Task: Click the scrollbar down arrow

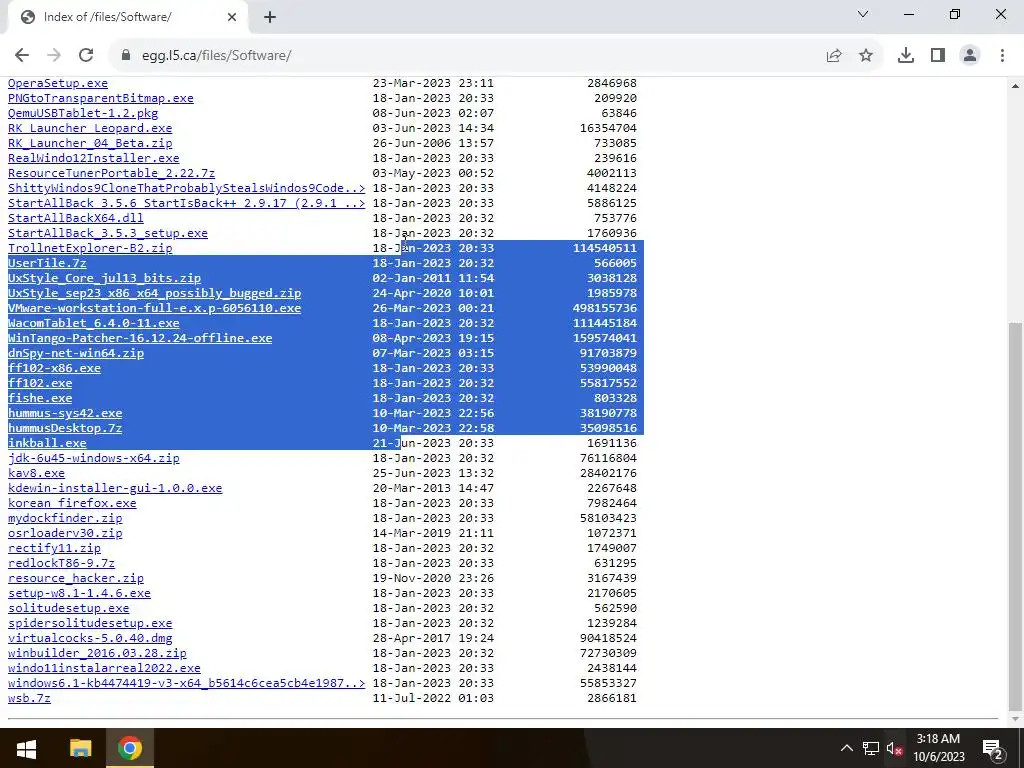Action: pyautogui.click(x=1016, y=718)
